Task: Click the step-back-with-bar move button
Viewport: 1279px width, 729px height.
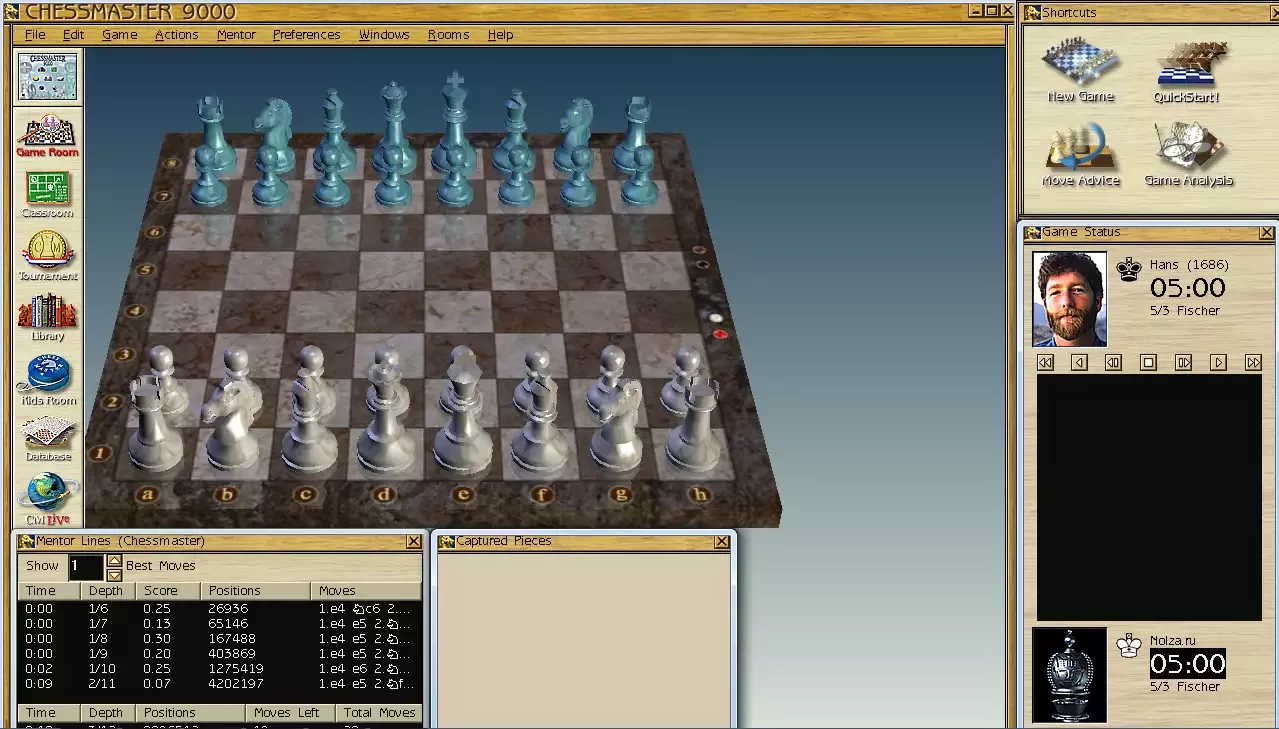Action: 1113,362
